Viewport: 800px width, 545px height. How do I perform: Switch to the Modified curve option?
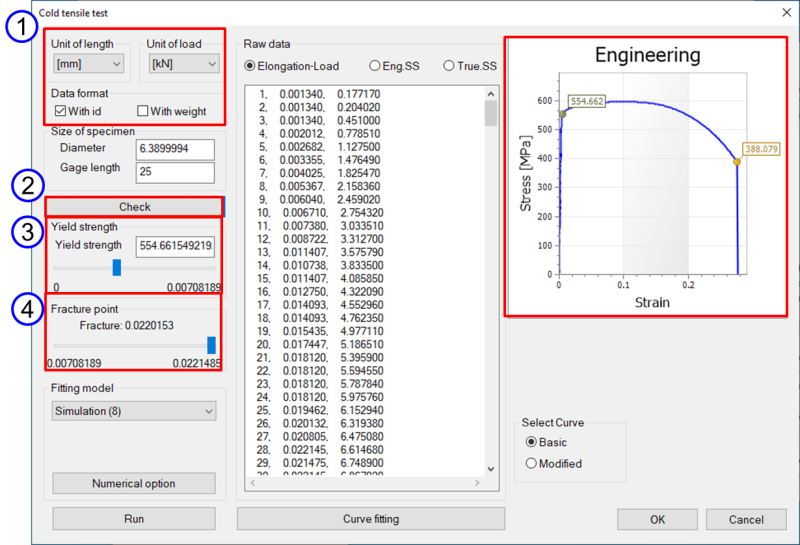[531, 463]
